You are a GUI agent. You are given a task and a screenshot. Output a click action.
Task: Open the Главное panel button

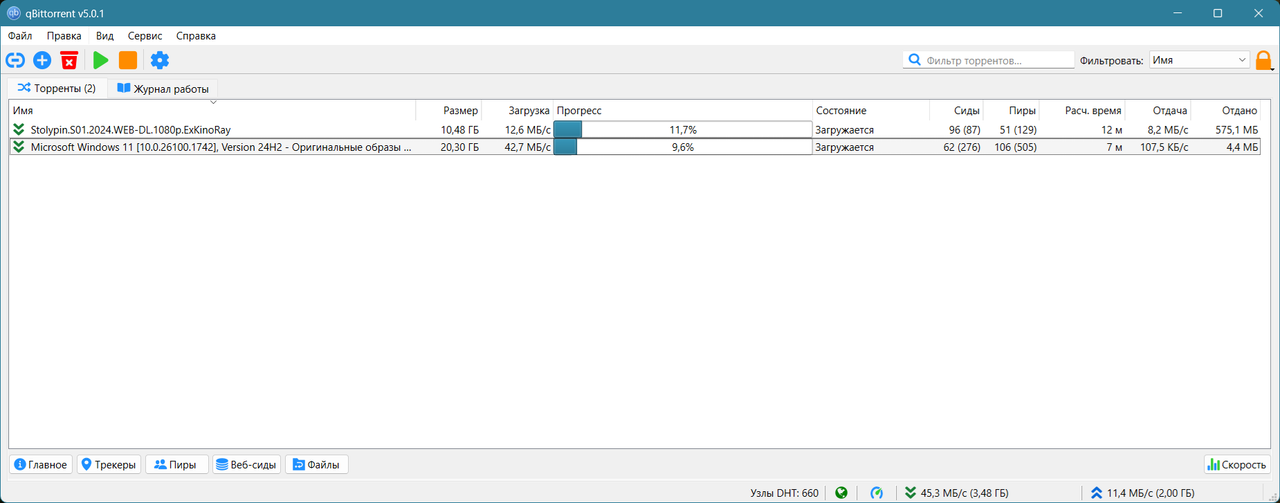pyautogui.click(x=41, y=464)
